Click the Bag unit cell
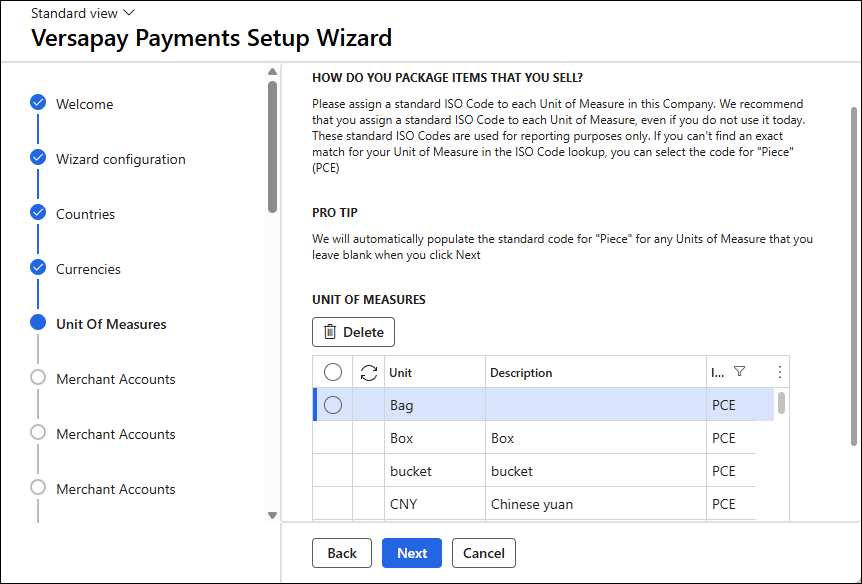862x584 pixels. 435,405
